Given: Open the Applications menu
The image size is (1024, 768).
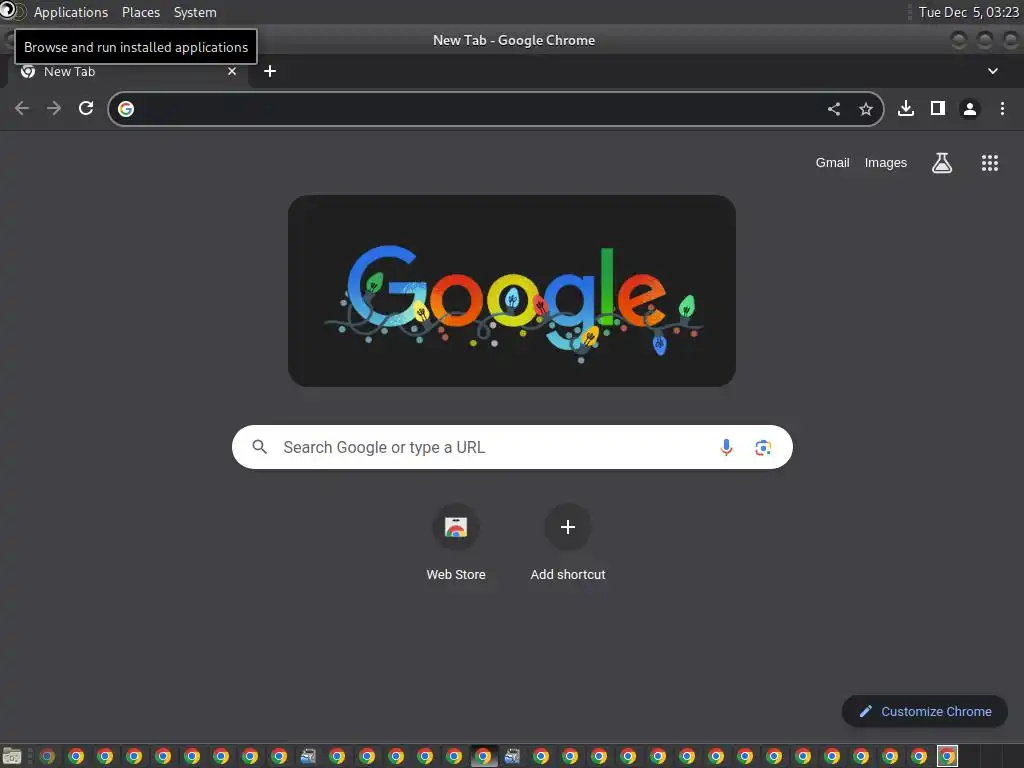Looking at the screenshot, I should click(x=71, y=12).
